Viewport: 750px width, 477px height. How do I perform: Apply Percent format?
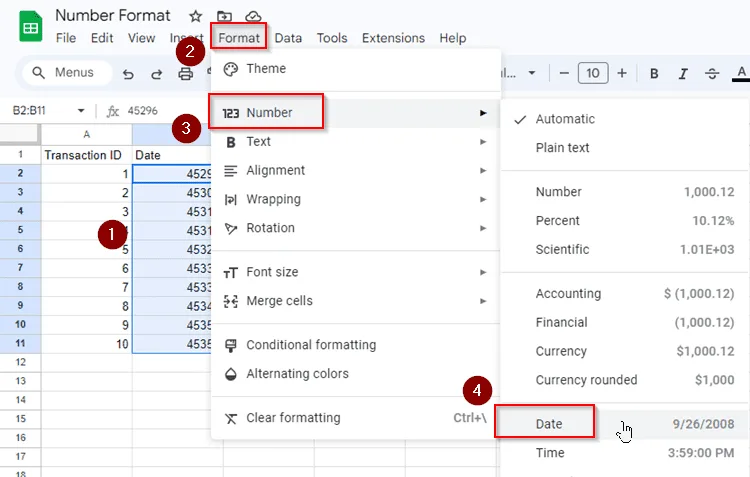coord(625,221)
